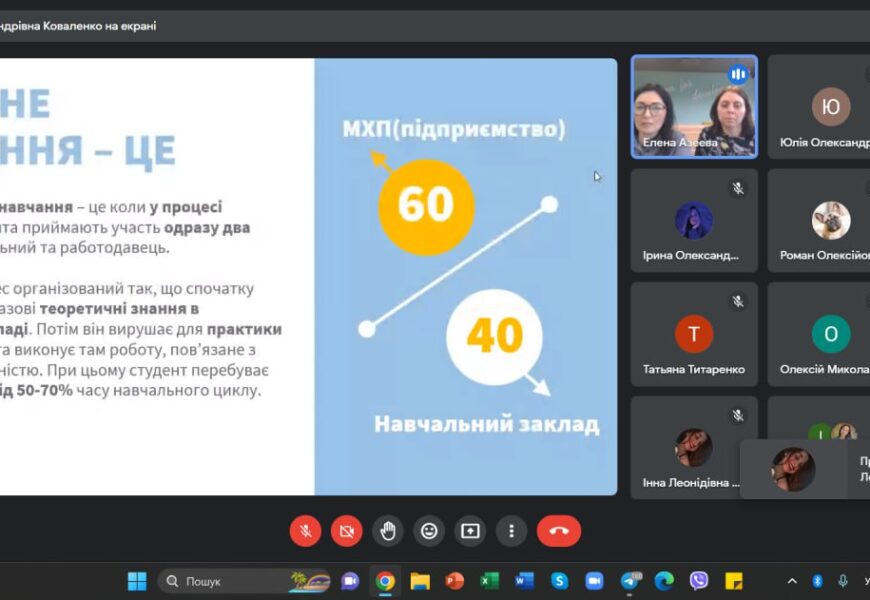The height and width of the screenshot is (600, 870).
Task: Select Елена Азеева video tile
Action: [694, 106]
